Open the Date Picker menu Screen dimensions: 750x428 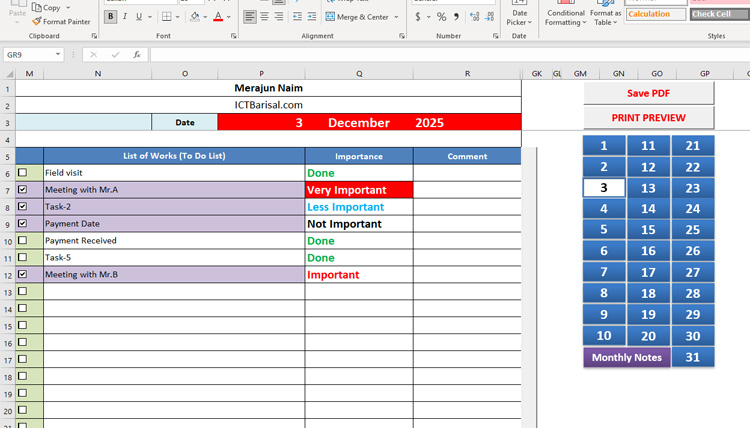518,15
